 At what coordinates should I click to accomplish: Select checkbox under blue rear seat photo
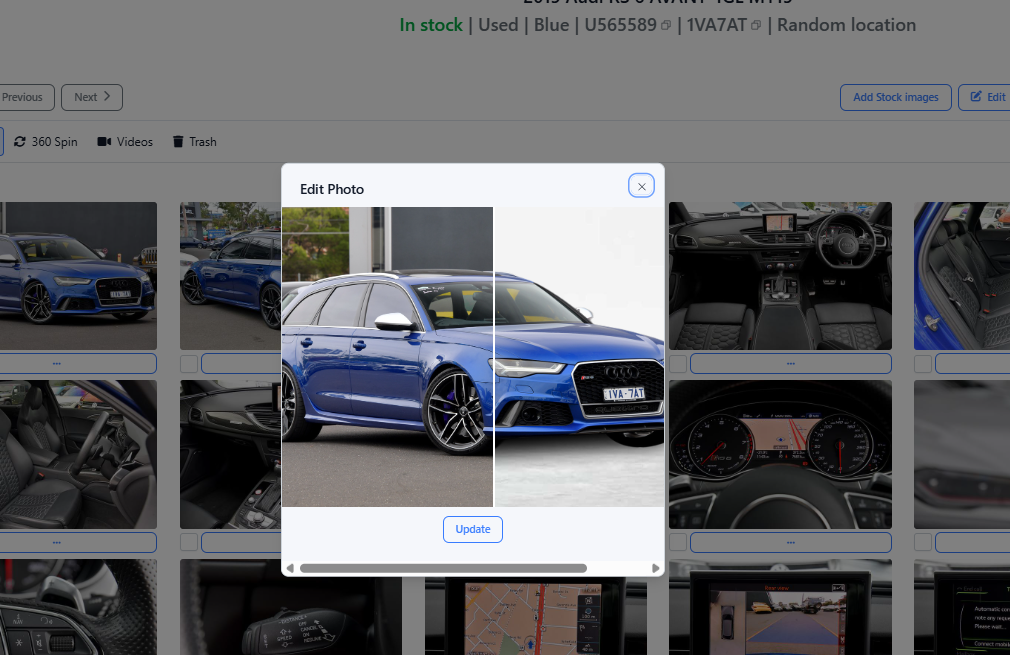point(922,364)
